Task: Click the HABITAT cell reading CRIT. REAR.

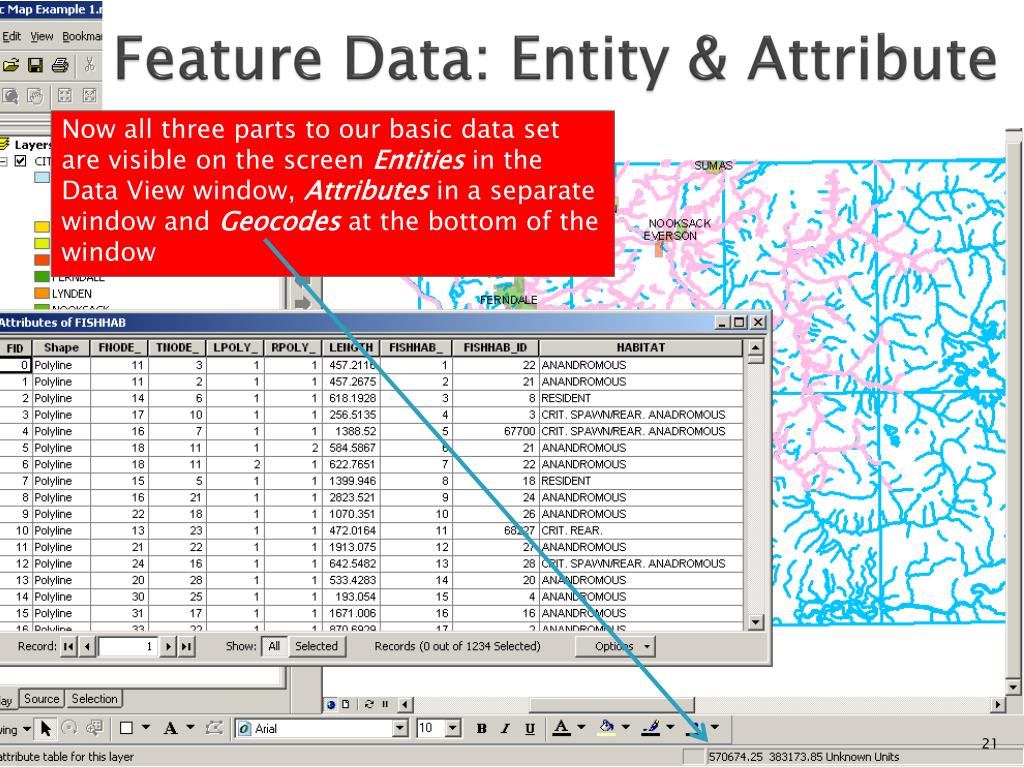Action: (x=641, y=530)
